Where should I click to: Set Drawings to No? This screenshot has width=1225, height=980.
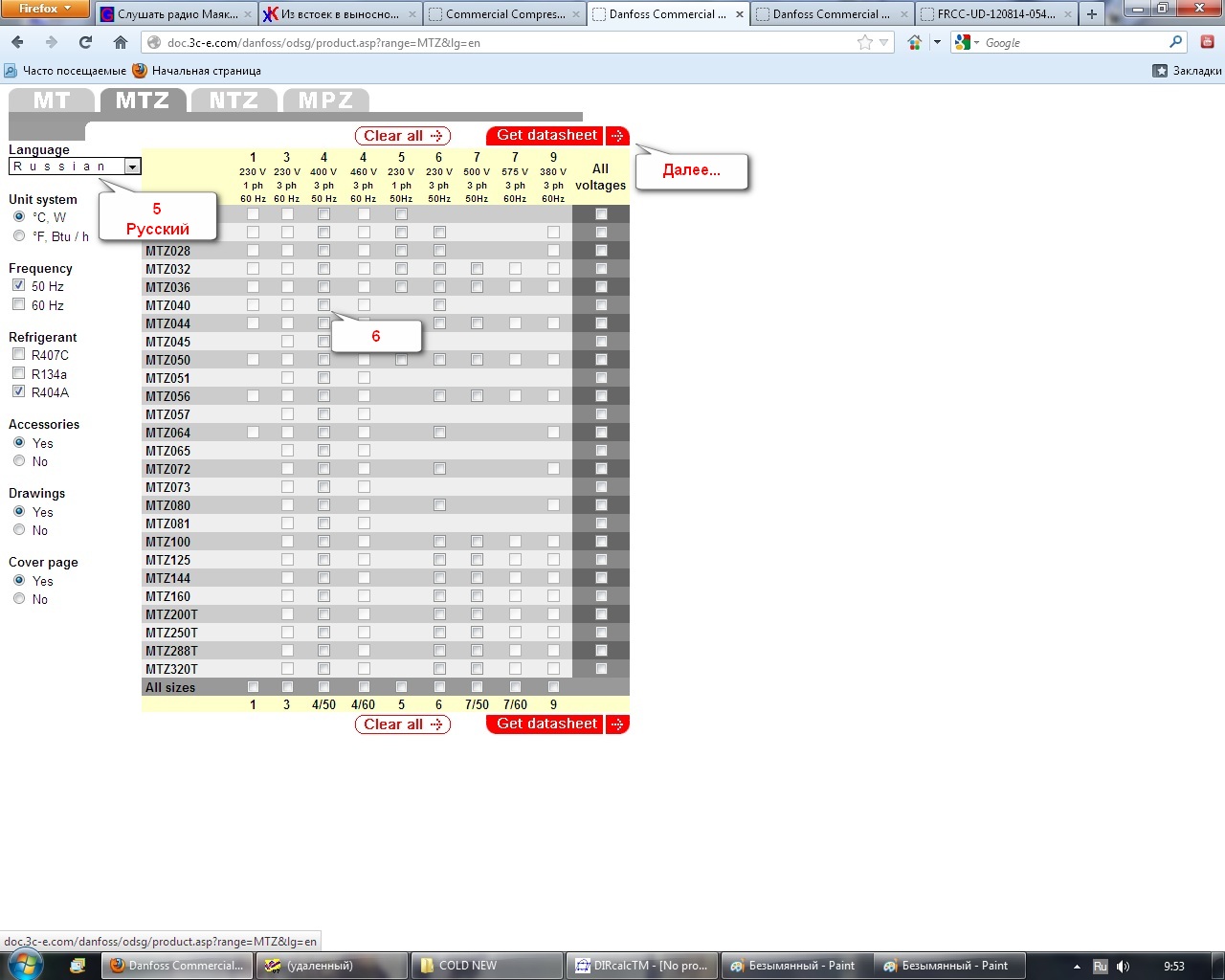[x=19, y=530]
